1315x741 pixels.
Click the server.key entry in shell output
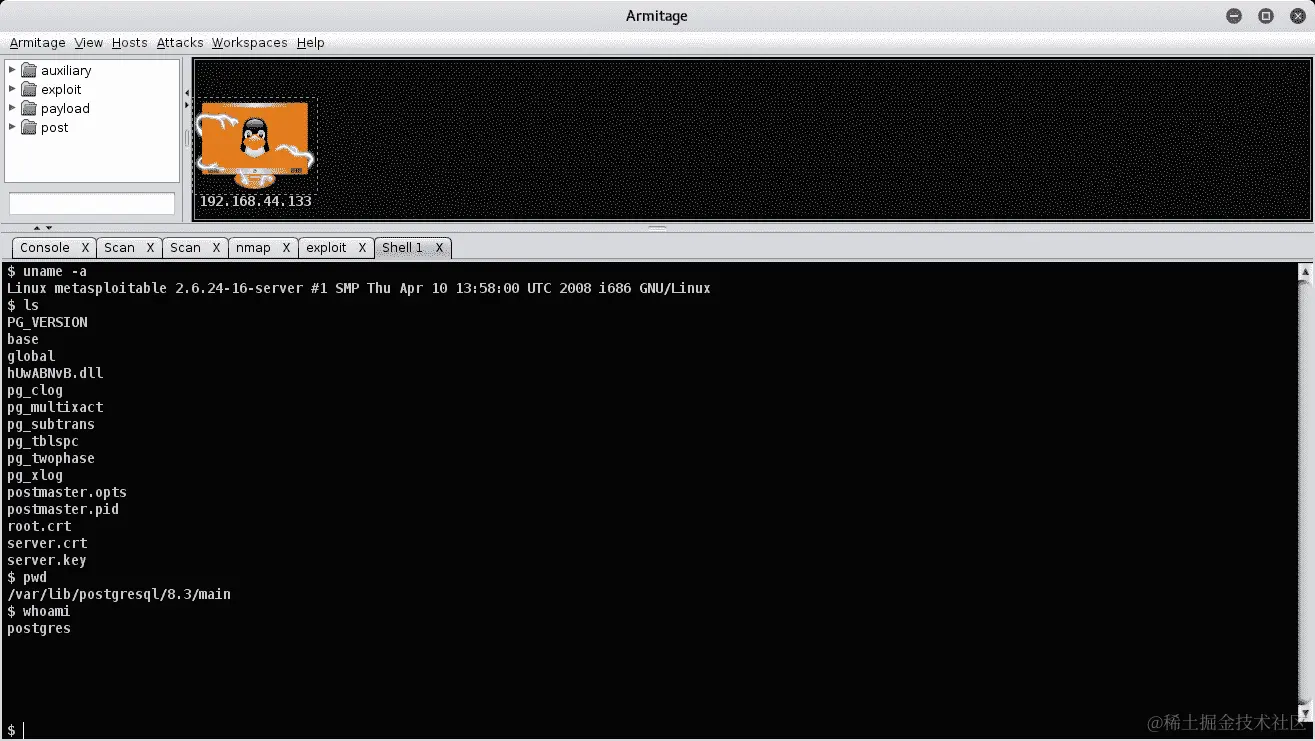tap(47, 560)
